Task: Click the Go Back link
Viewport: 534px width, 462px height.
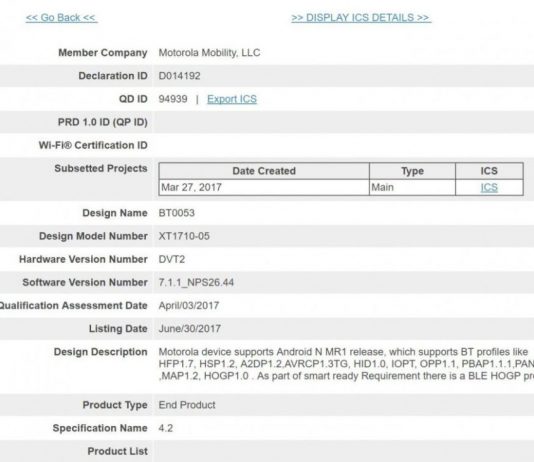Action: click(x=62, y=18)
